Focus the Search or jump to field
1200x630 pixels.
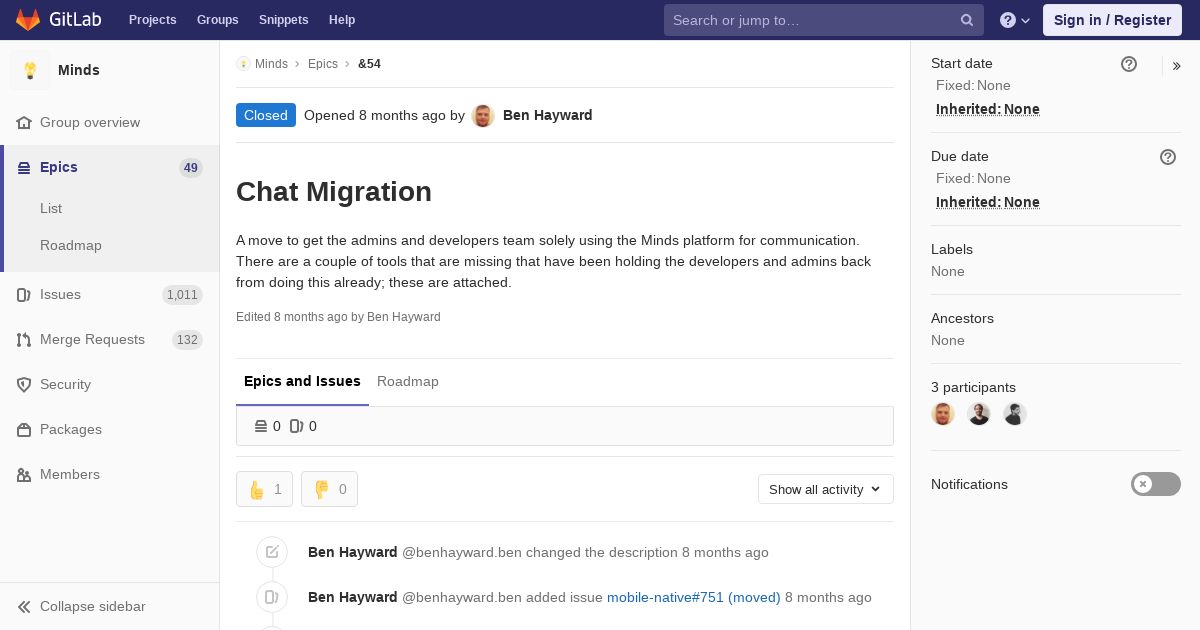click(814, 20)
